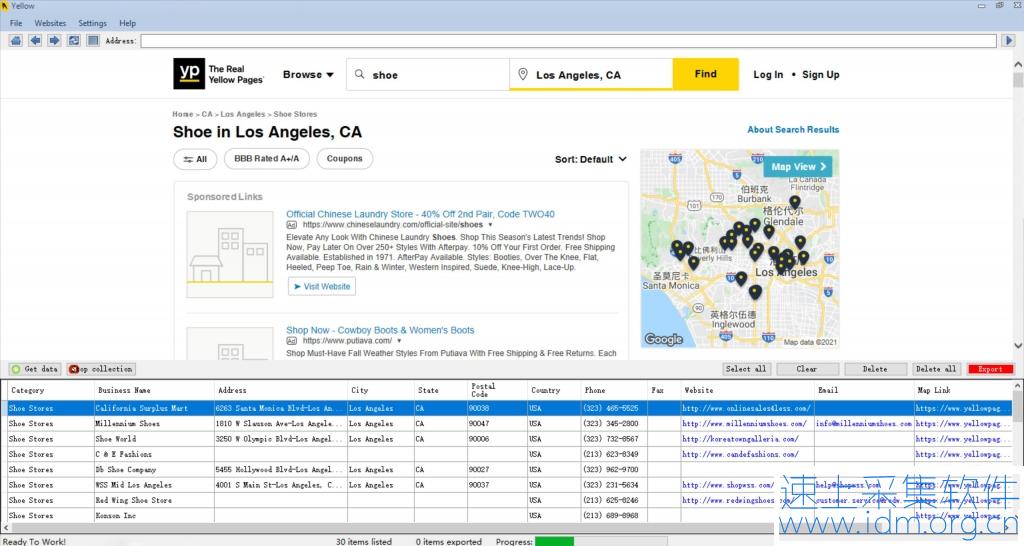Screen dimensions: 1024x546
Task: Select the Red Wing Shoe Store row
Action: (x=509, y=500)
